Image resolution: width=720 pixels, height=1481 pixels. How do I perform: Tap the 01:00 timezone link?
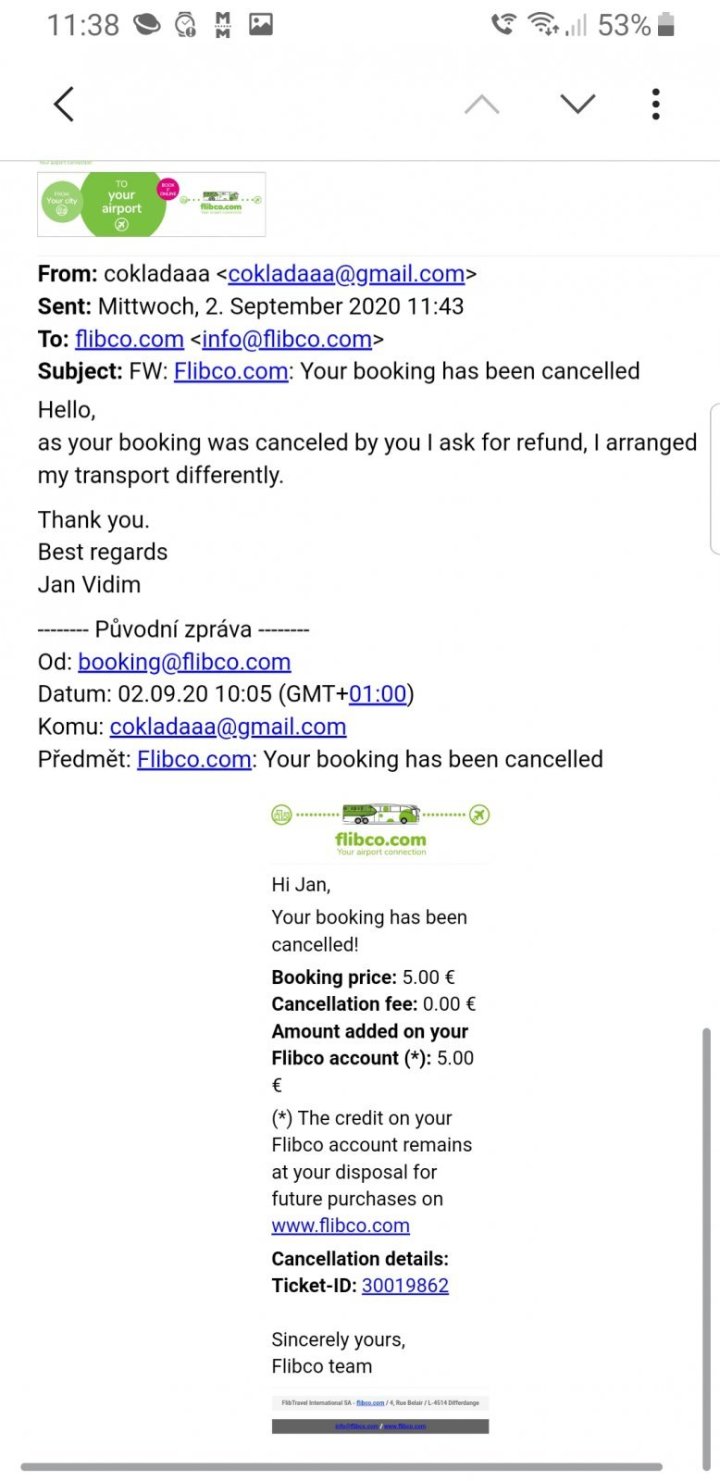[377, 694]
